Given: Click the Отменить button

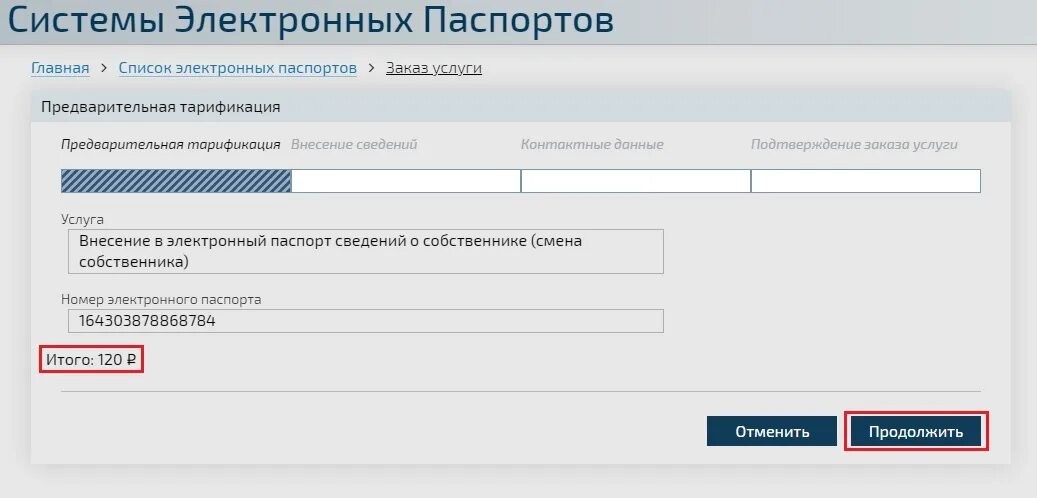Looking at the screenshot, I should [x=772, y=432].
